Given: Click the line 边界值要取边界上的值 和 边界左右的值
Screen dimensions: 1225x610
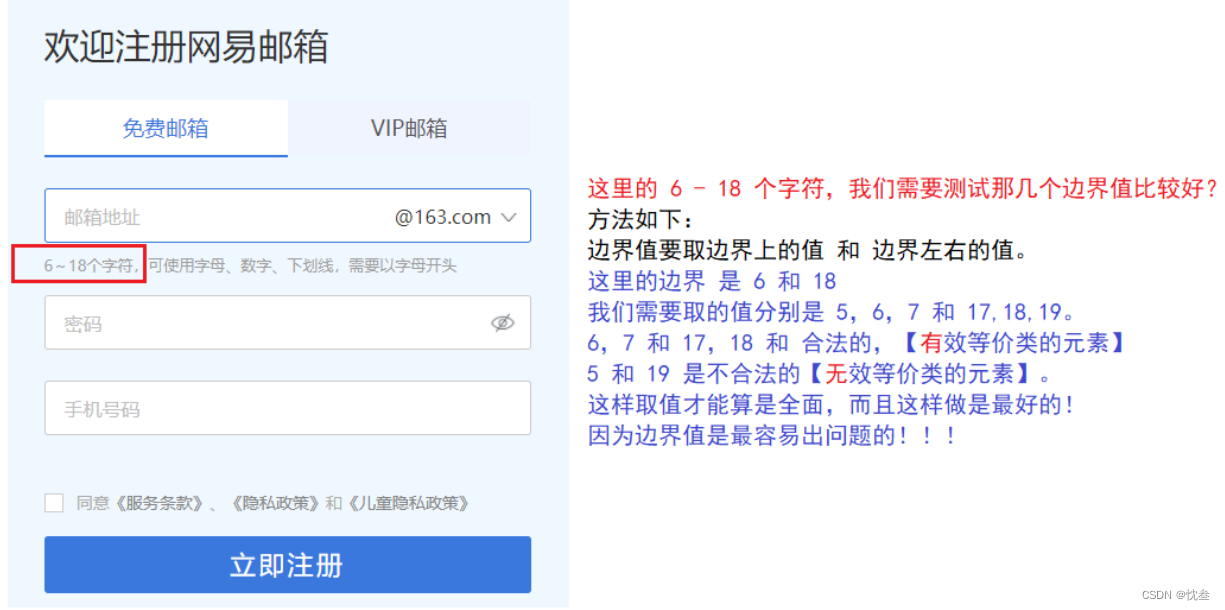Looking at the screenshot, I should 808,251.
